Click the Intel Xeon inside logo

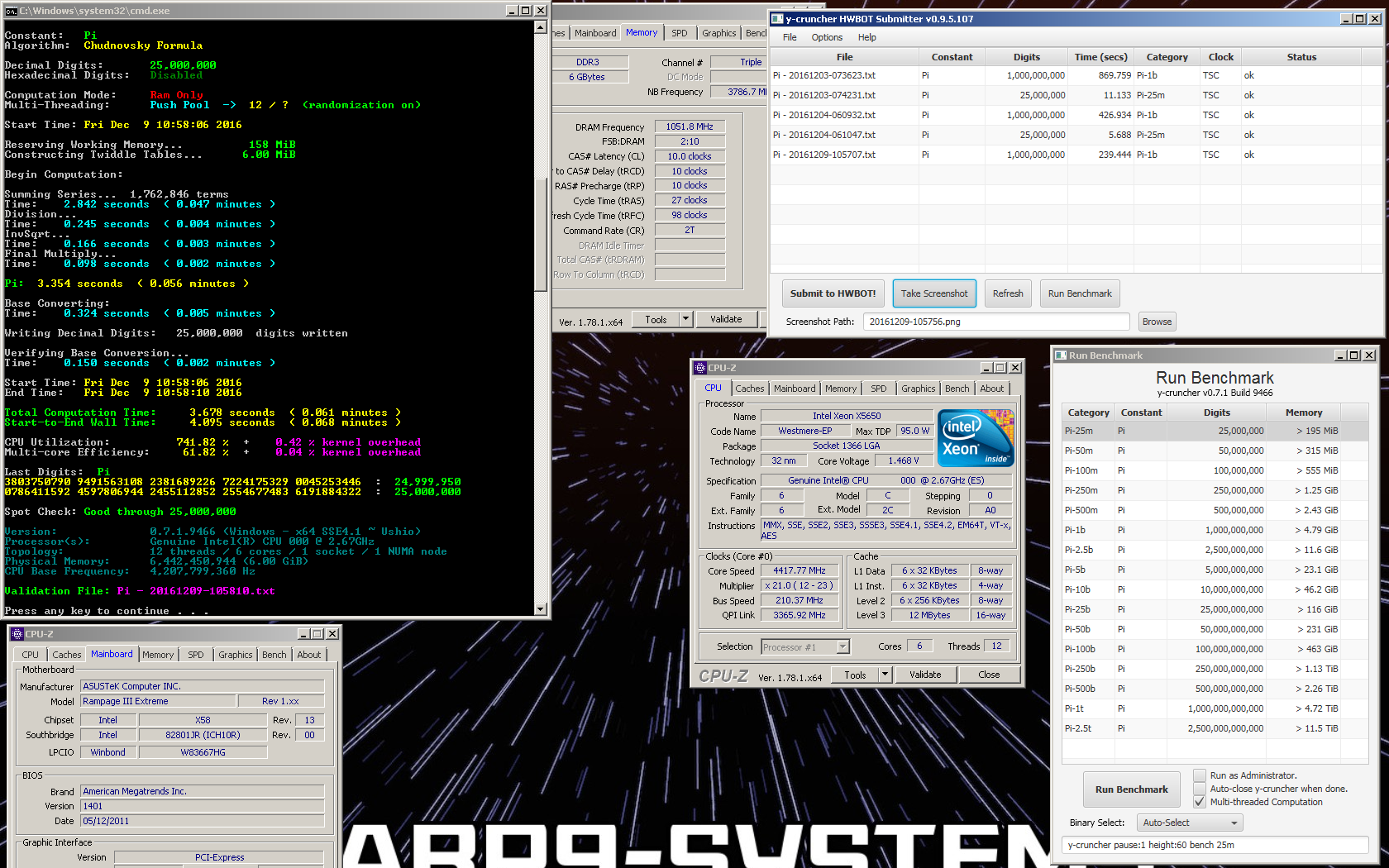pyautogui.click(x=976, y=438)
